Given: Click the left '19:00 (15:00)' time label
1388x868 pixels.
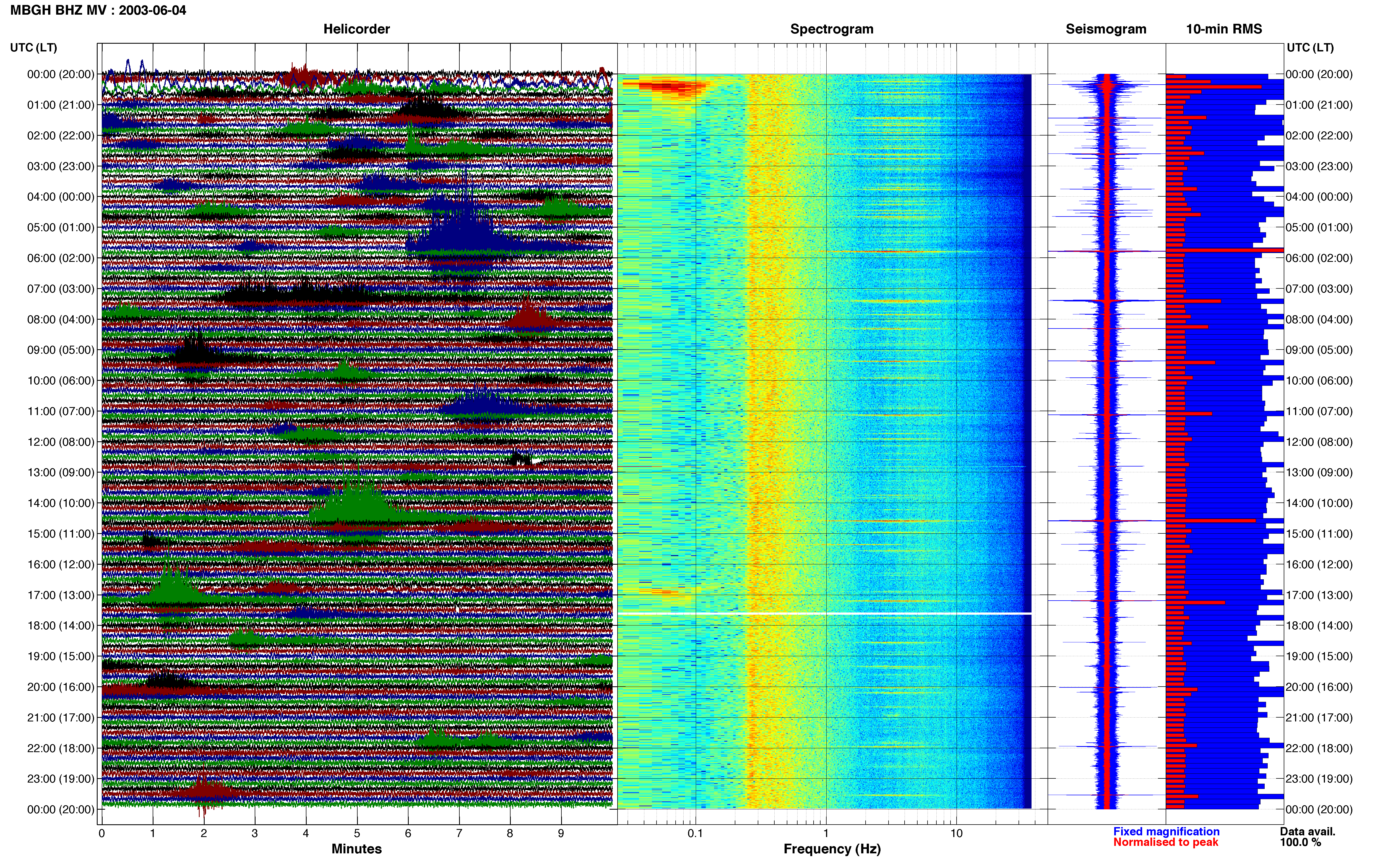Looking at the screenshot, I should tap(60, 656).
